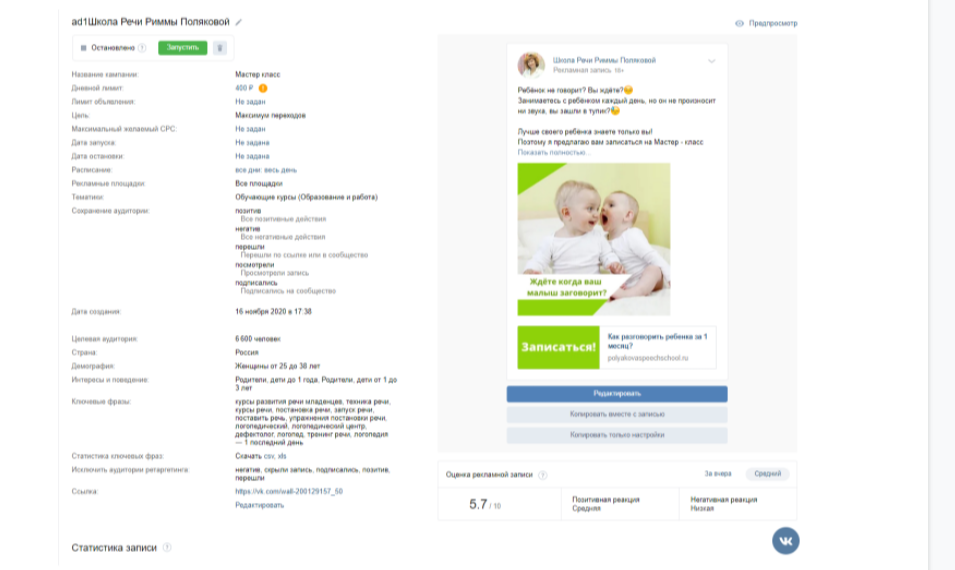Open the round VK logo button
This screenshot has width=955, height=570.
[x=786, y=541]
